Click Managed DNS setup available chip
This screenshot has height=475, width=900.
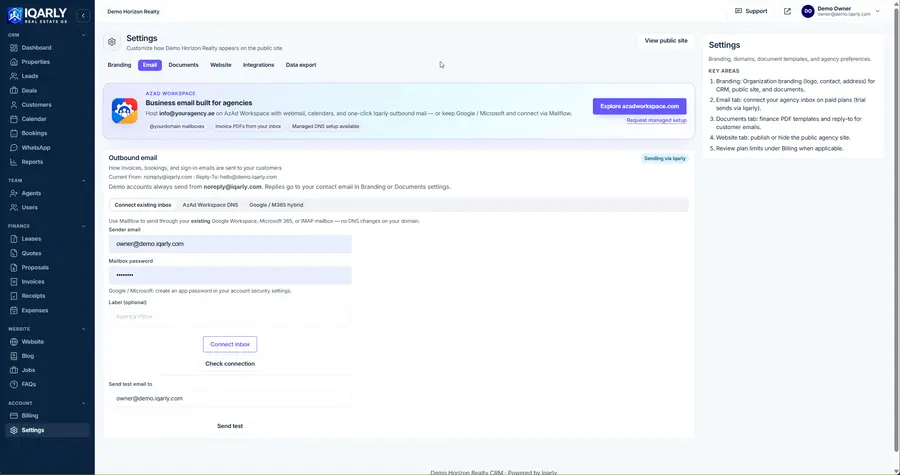coord(325,126)
